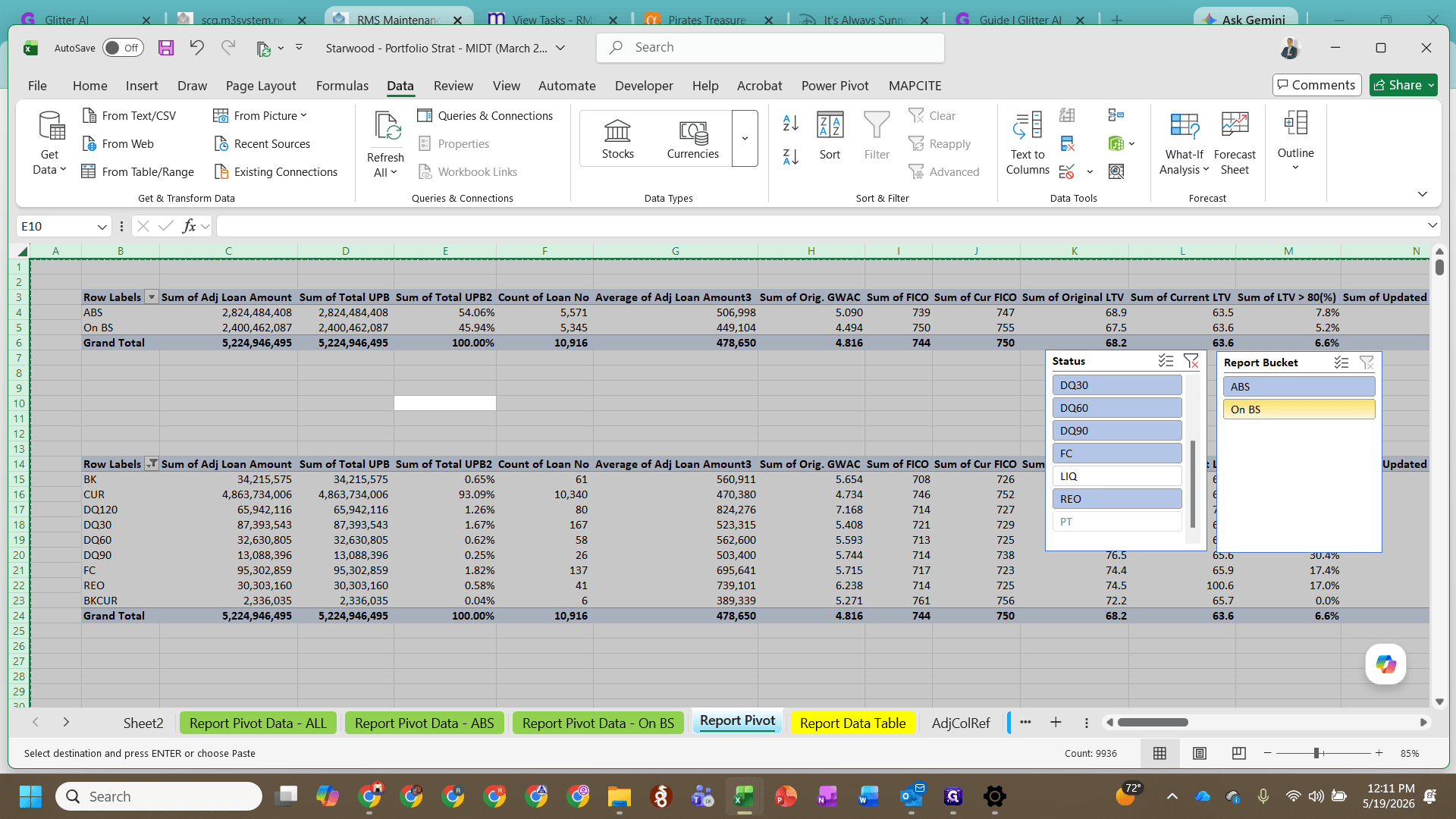Toggle ABS in Report Bucket slicer
This screenshot has height=819, width=1456.
click(1299, 387)
